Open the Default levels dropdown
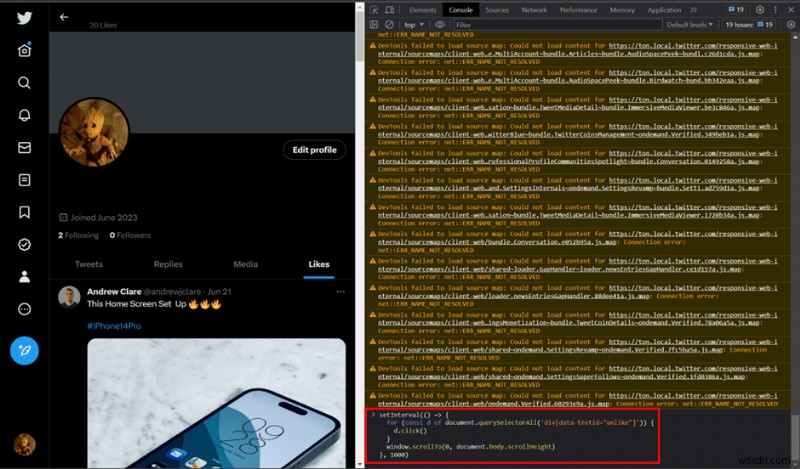The width and height of the screenshot is (800, 469). [x=689, y=24]
